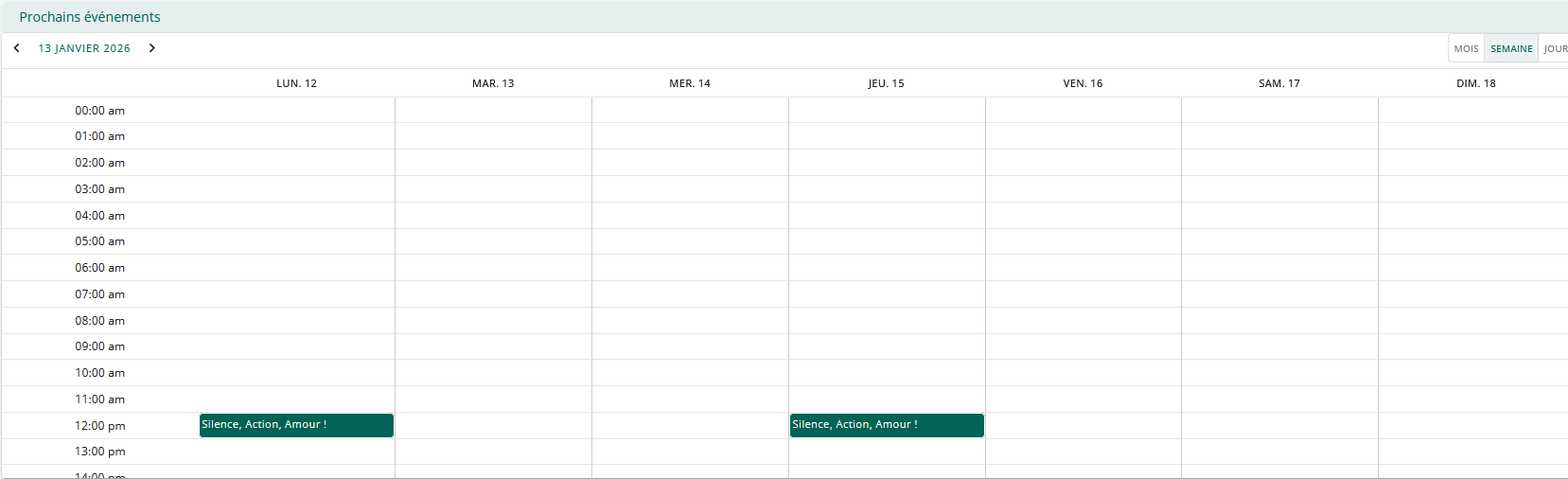This screenshot has height=479, width=1568.
Task: Click the 13:00 pm time label
Action: (x=100, y=452)
